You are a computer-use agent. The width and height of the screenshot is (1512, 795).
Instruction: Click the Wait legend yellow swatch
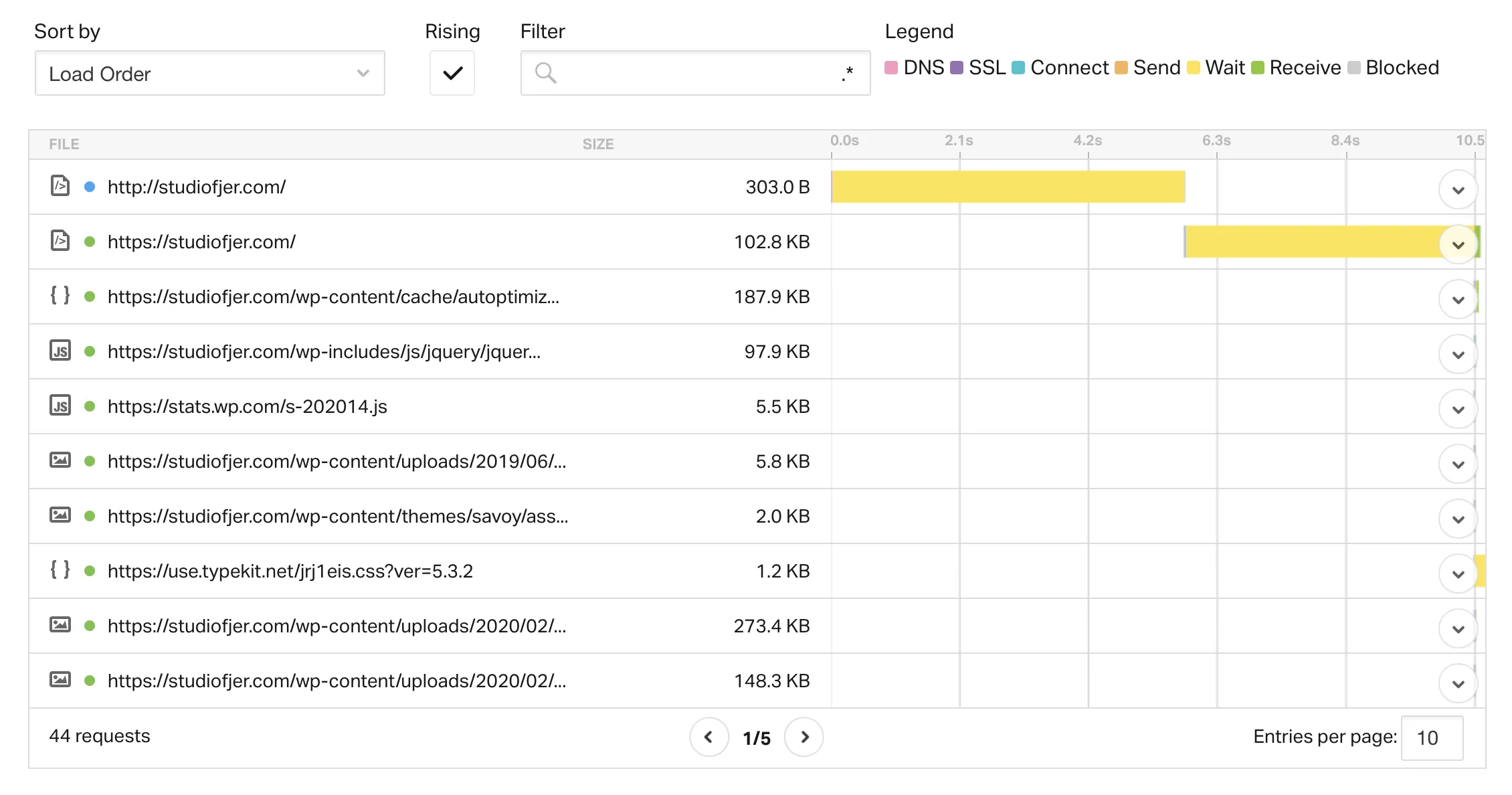pos(1194,68)
